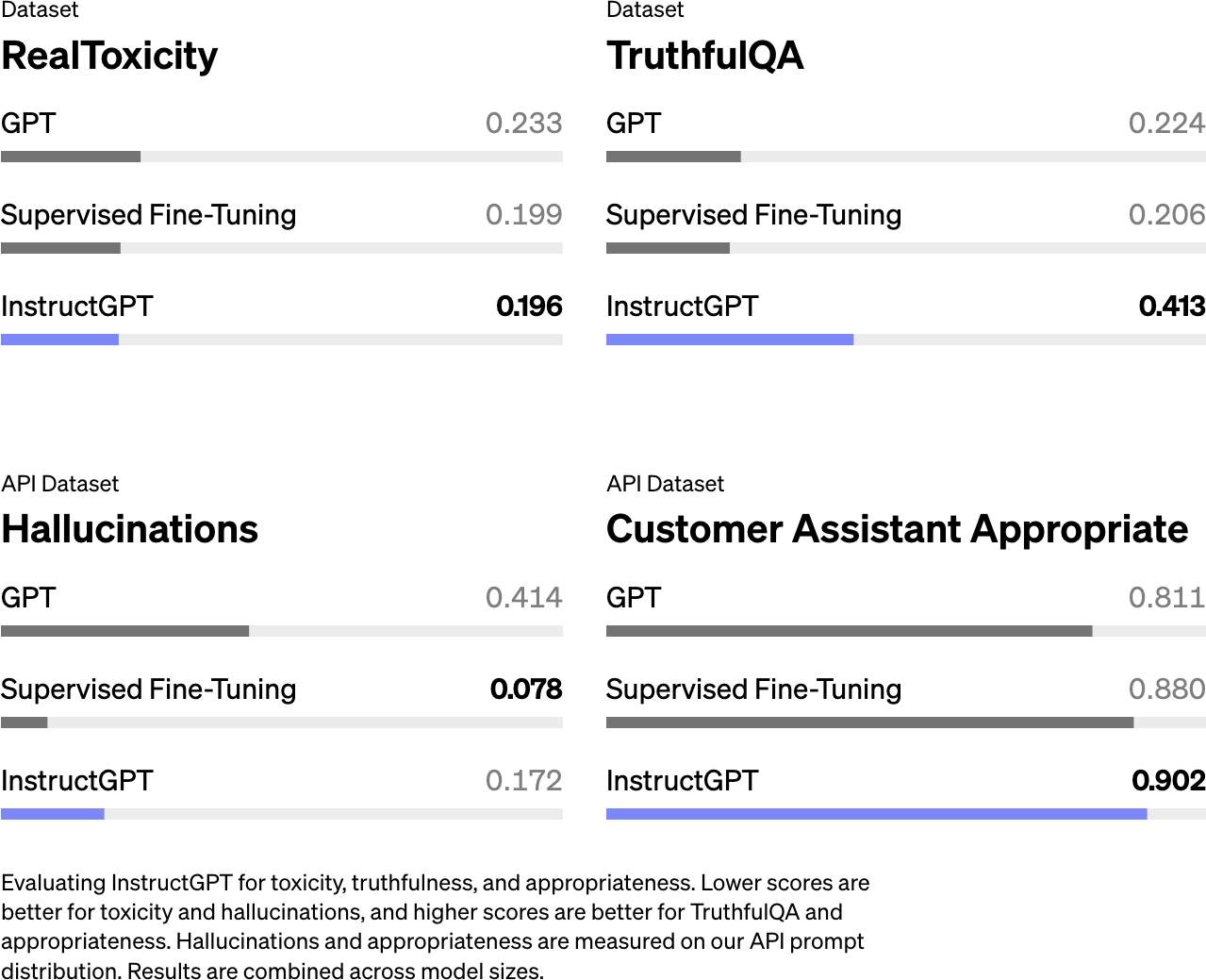This screenshot has width=1206, height=980.
Task: Click the TruthfulQA dataset heading
Action: [x=704, y=56]
